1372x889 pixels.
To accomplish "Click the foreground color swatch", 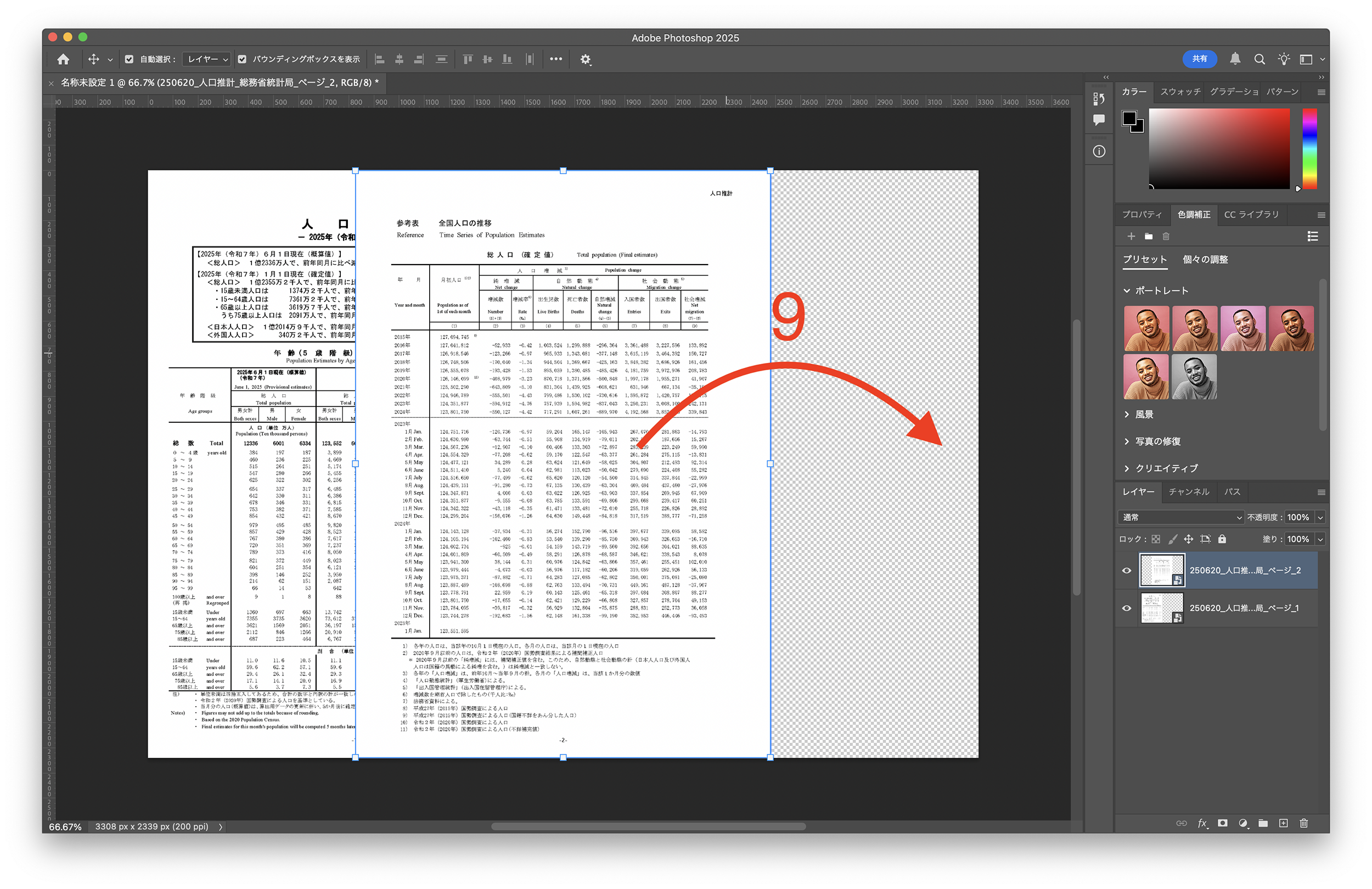I will click(1129, 119).
